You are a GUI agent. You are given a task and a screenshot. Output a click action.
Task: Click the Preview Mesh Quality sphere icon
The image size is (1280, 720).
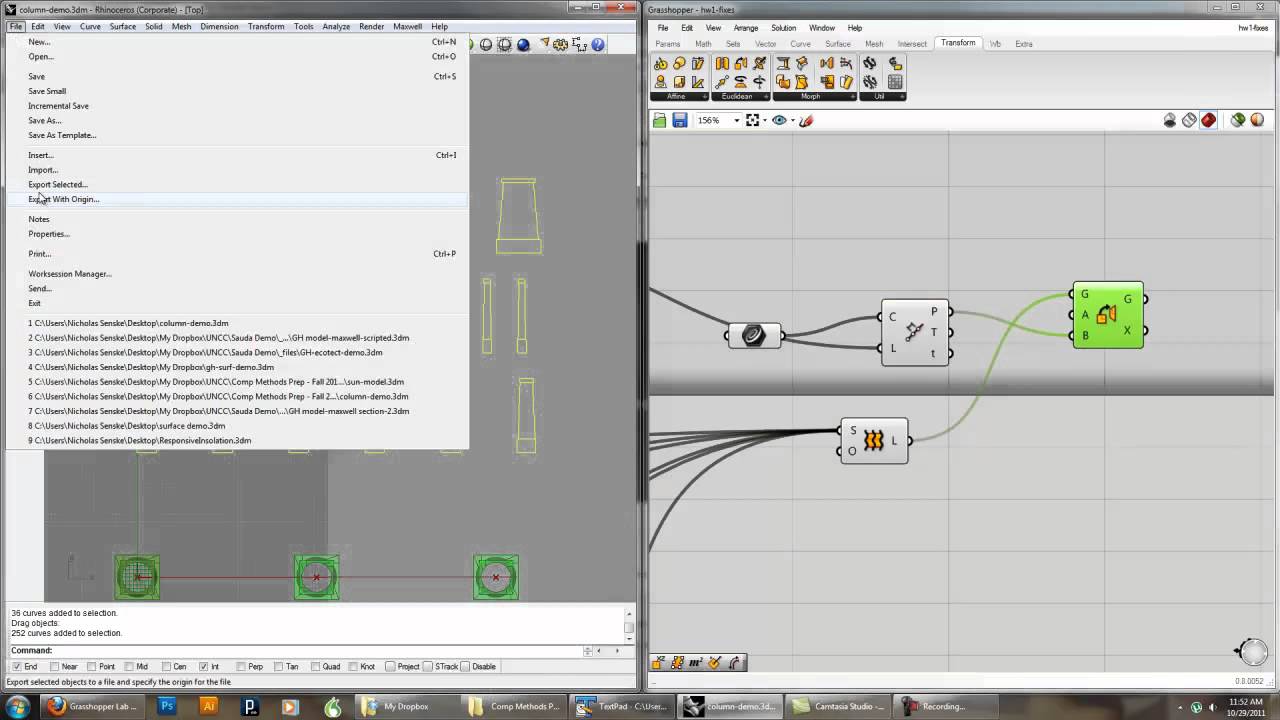click(x=1258, y=120)
